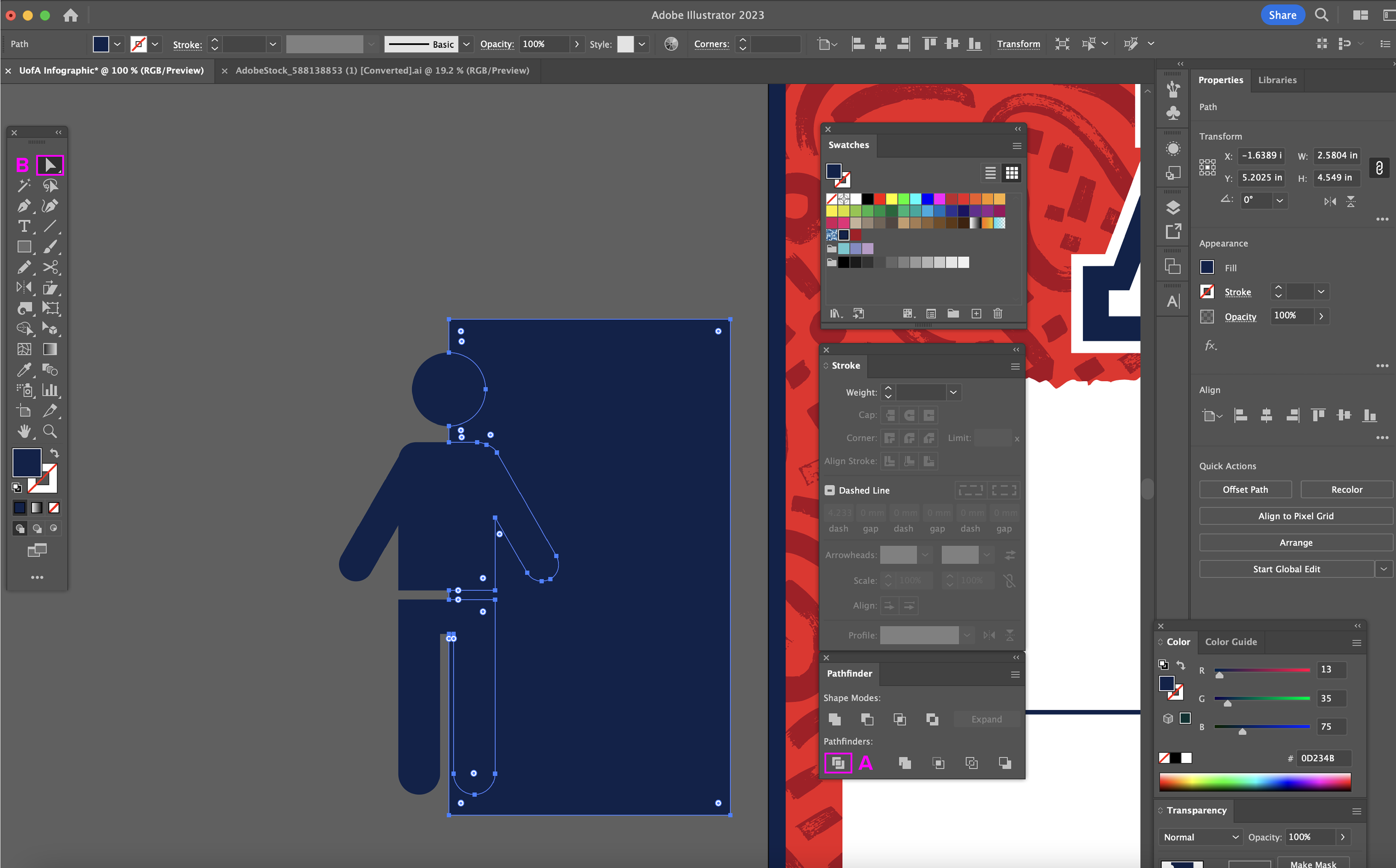1396x868 pixels.
Task: Switch to the AdobeStock_588138853 document tab
Action: point(382,70)
